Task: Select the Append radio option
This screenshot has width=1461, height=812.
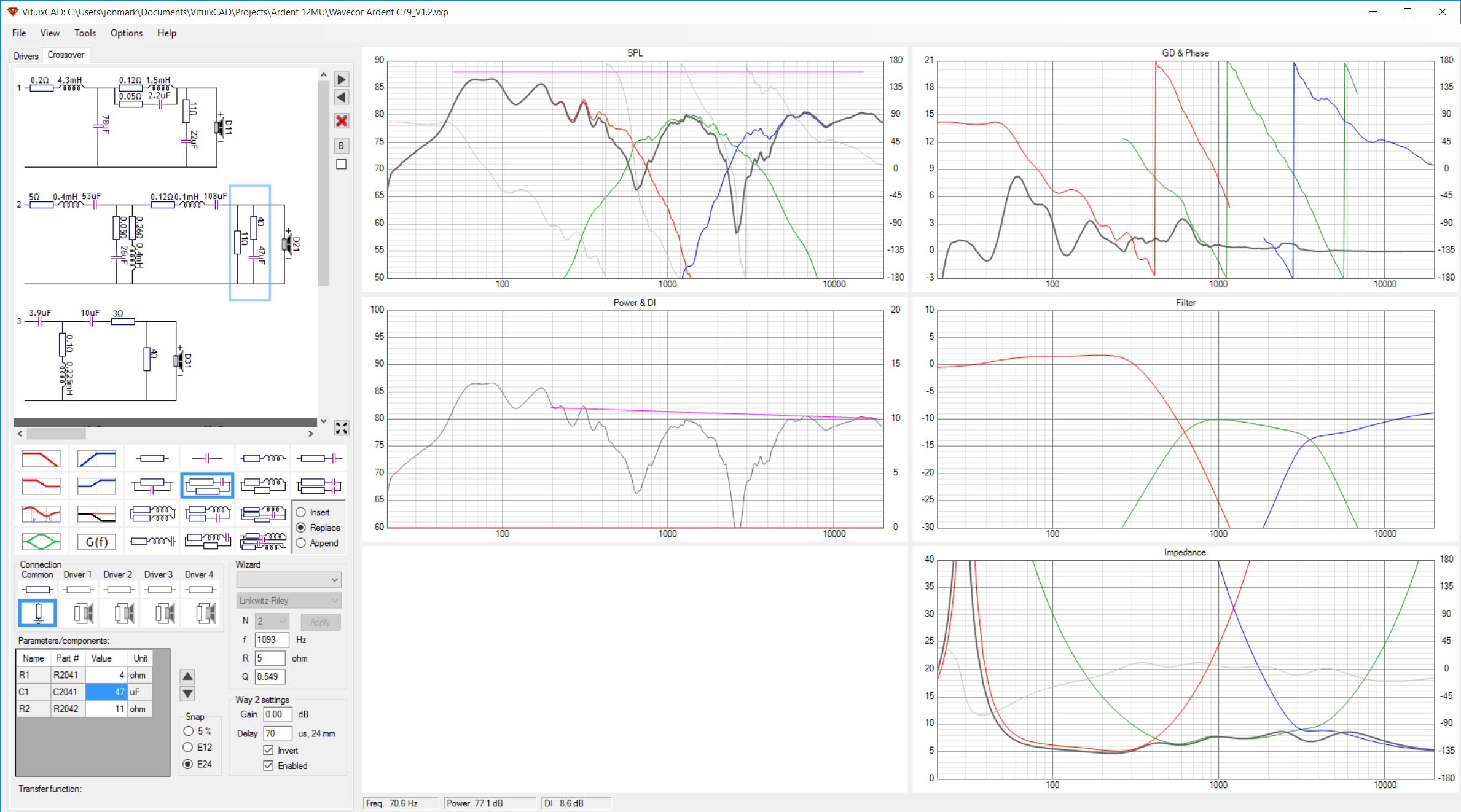Action: pos(301,543)
